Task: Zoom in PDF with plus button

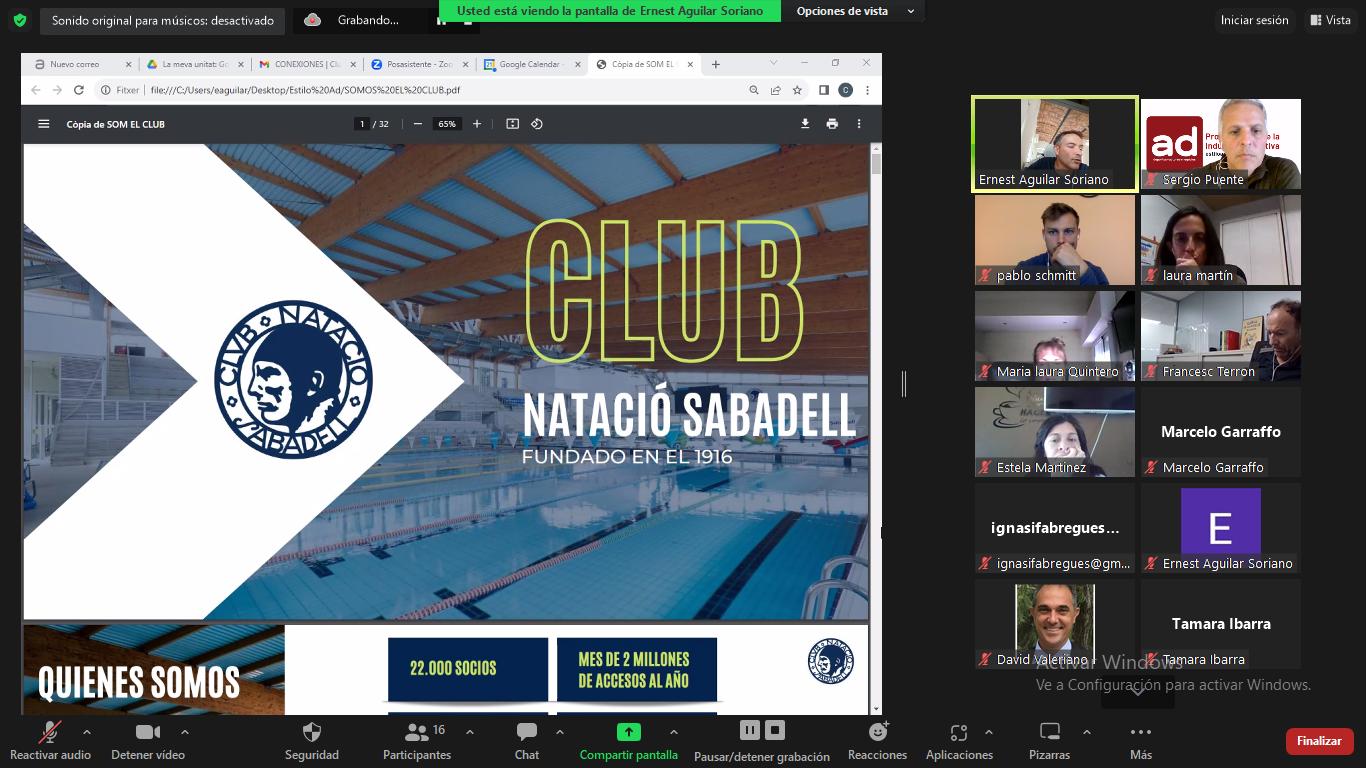Action: tap(477, 124)
